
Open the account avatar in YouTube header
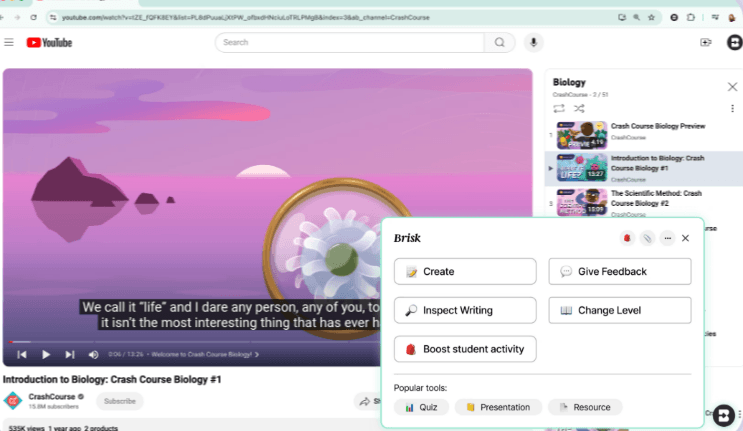coord(734,43)
